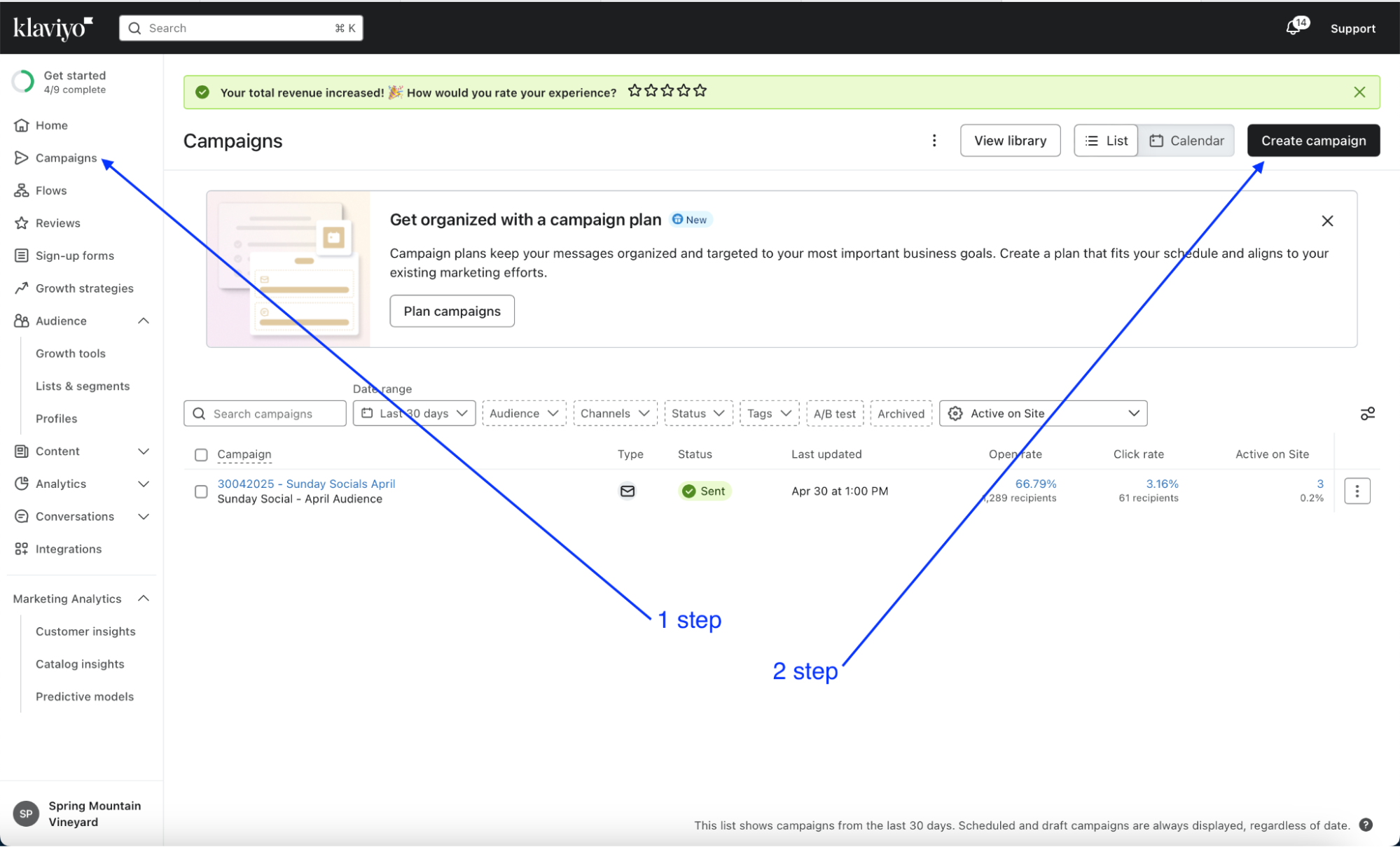This screenshot has height=847, width=1400.
Task: Click the email type icon for the Sunday Socials campaign
Action: click(x=628, y=491)
